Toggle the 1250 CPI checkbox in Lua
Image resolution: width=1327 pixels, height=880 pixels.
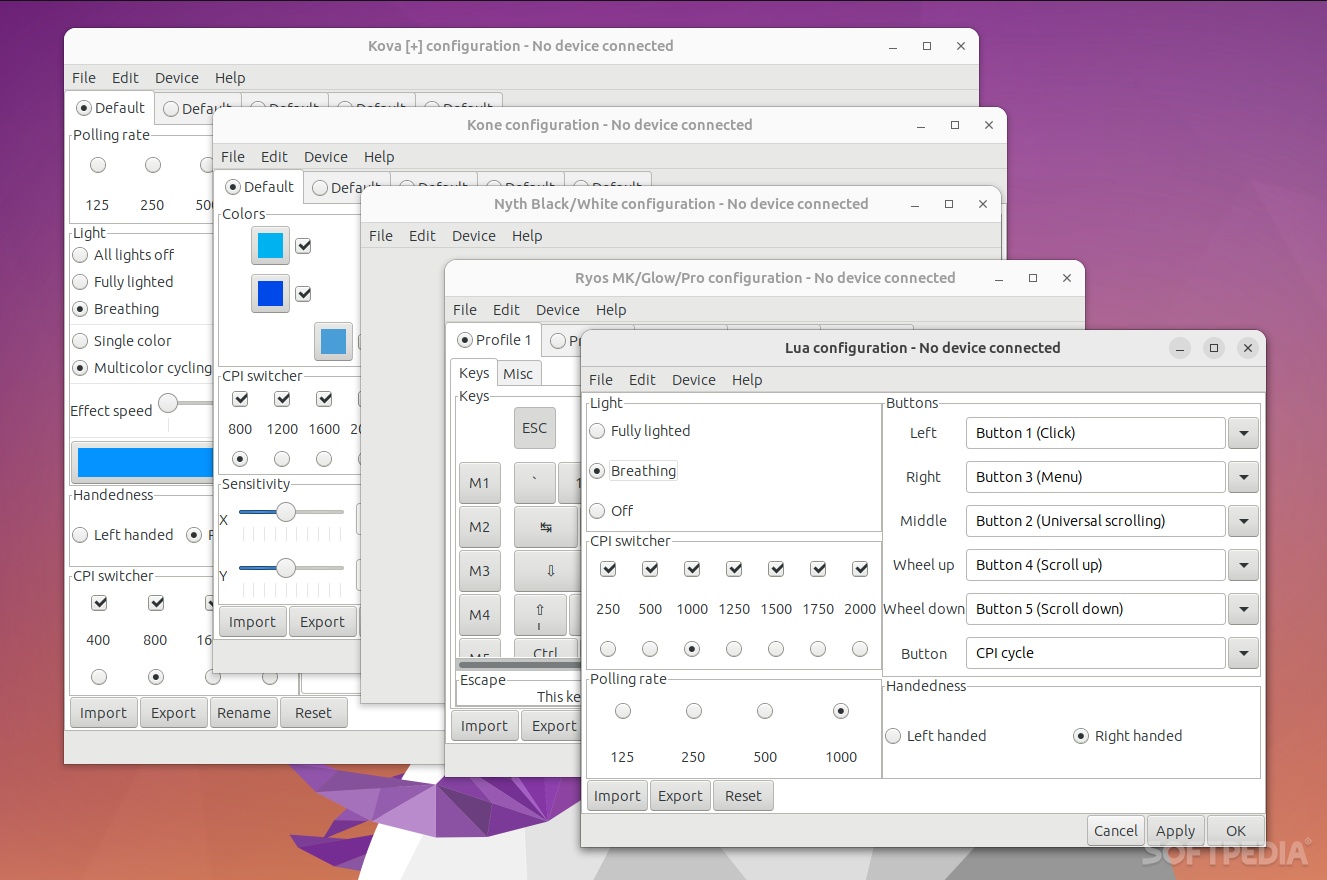(734, 569)
